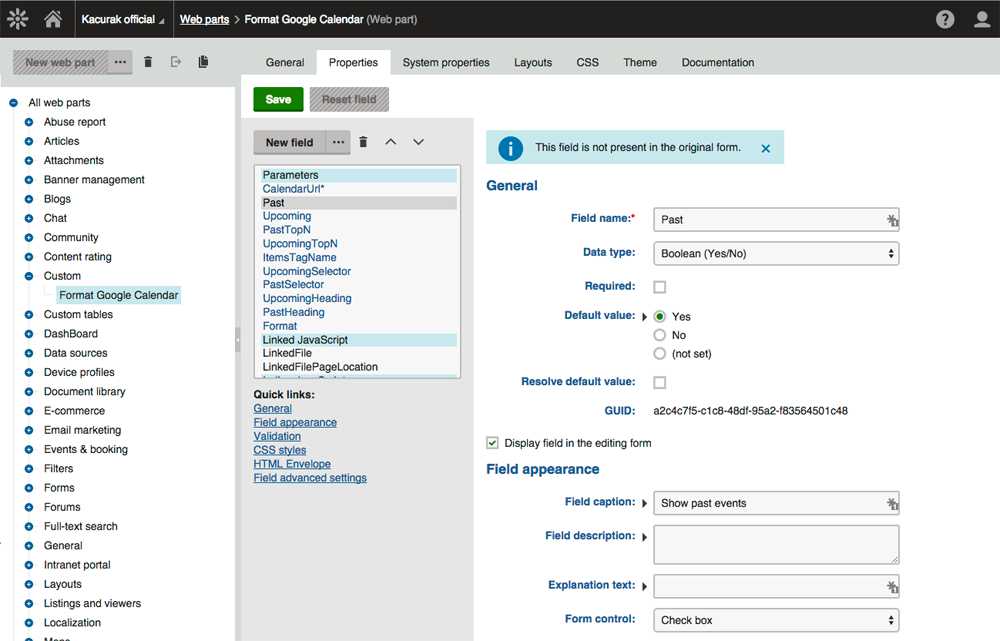Open the Kacurak official site selector
Viewport: 1000px width, 641px height.
point(122,19)
